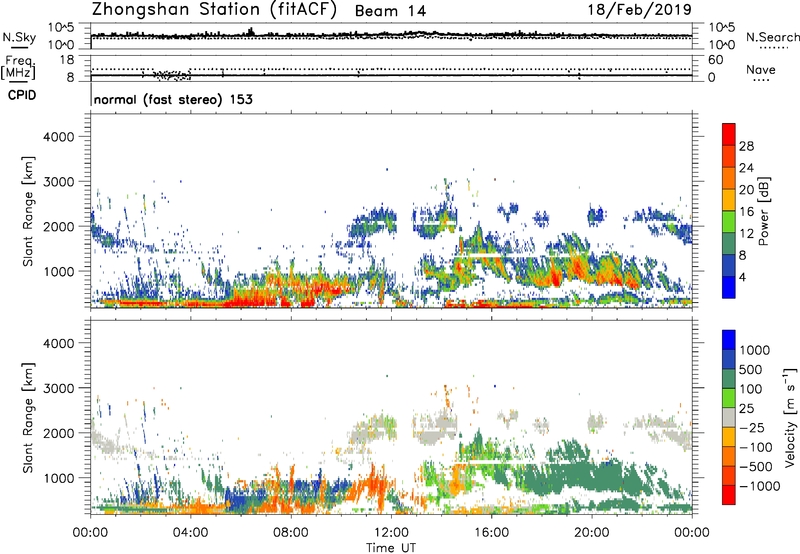800x554 pixels.
Task: Click the '20:00' time axis tick
Action: [591, 533]
